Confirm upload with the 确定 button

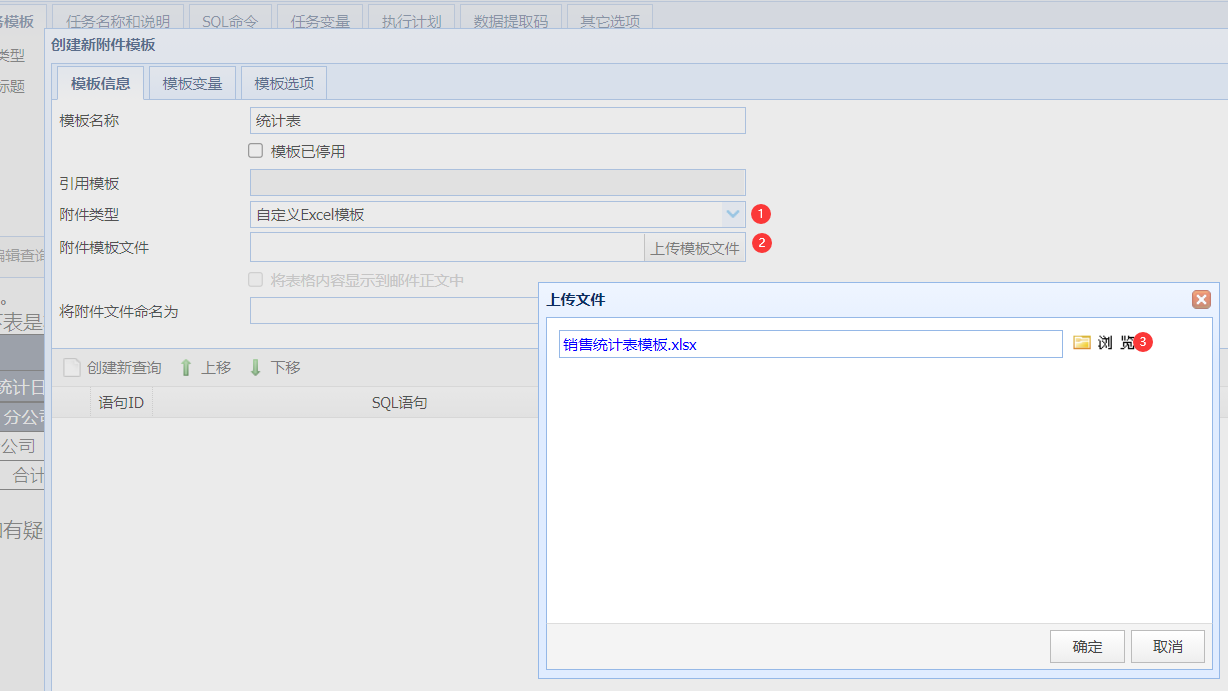(1087, 647)
